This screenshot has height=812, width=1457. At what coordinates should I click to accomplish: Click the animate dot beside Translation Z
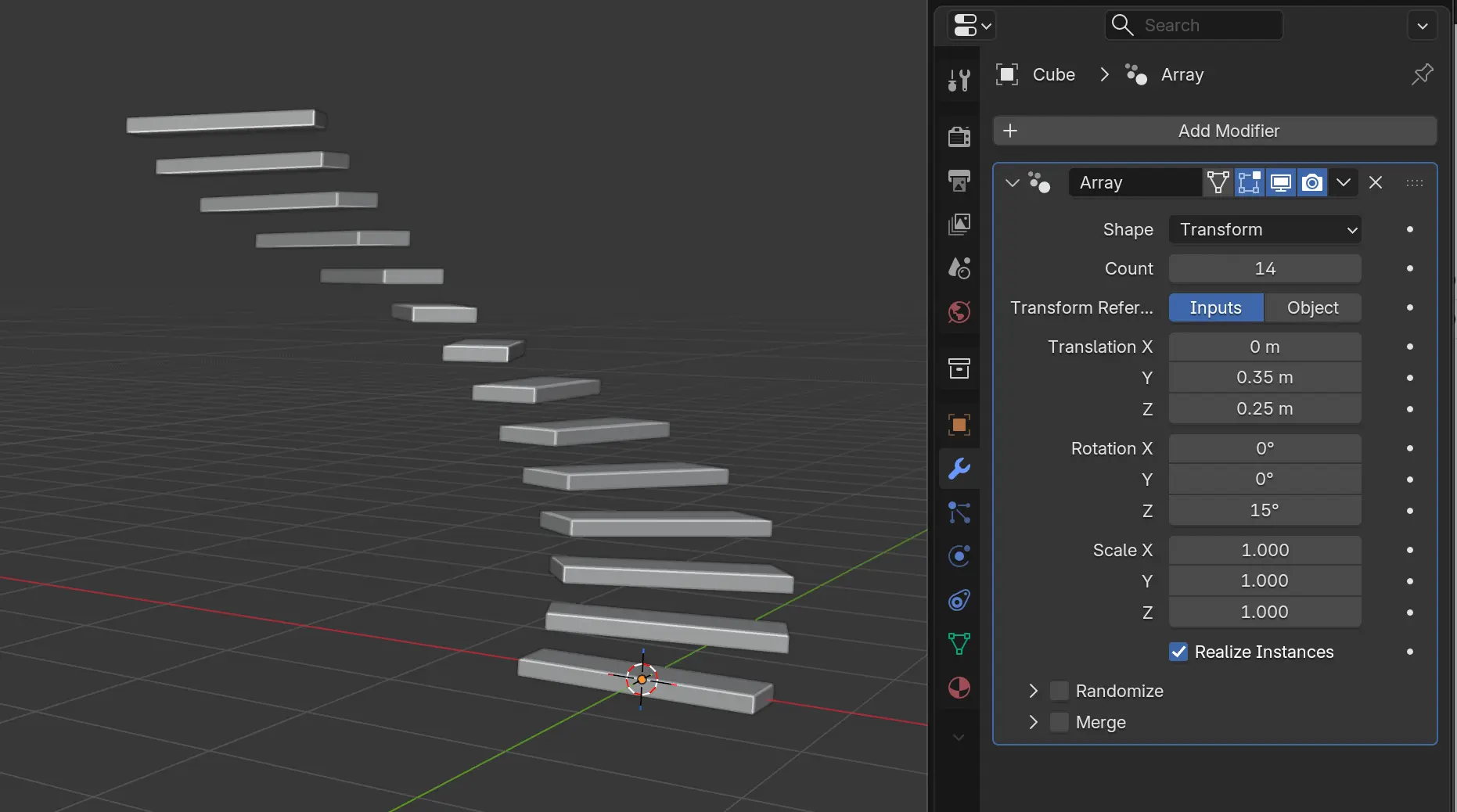pyautogui.click(x=1410, y=409)
